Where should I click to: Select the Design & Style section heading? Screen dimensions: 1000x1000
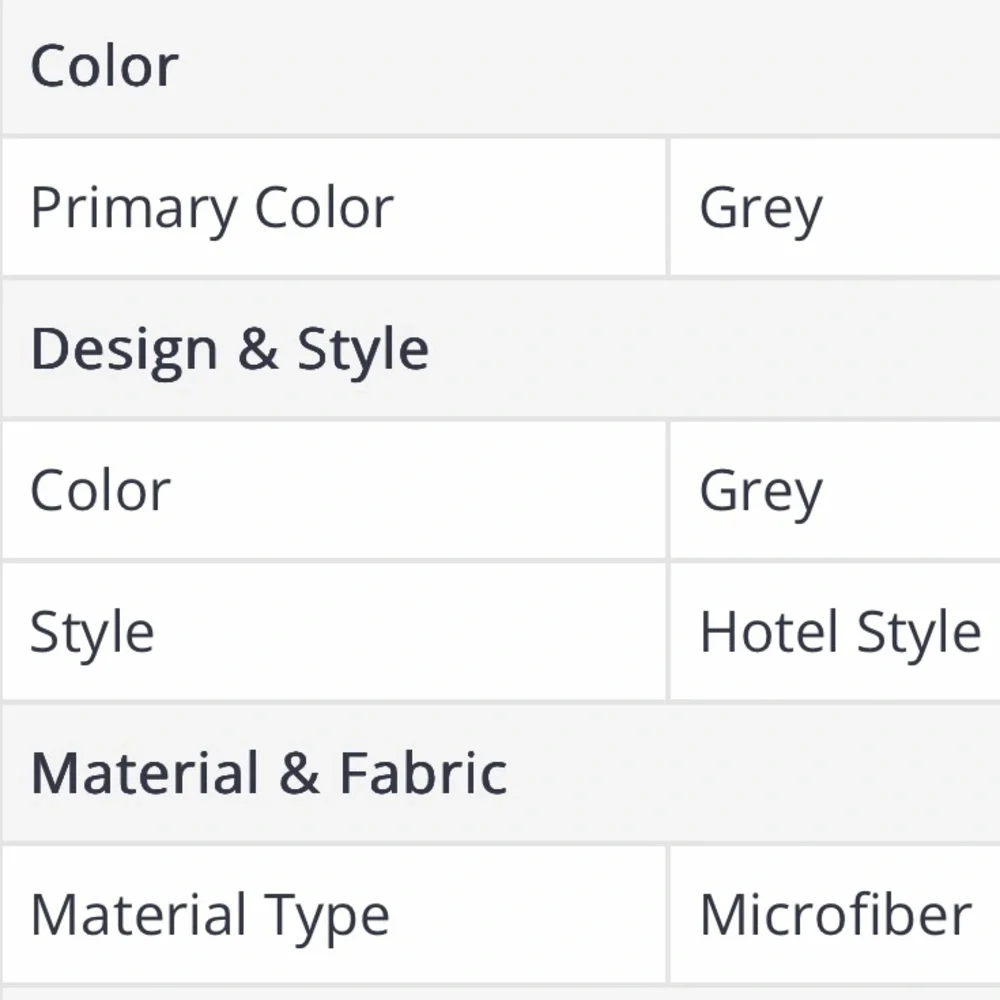pyautogui.click(x=230, y=349)
